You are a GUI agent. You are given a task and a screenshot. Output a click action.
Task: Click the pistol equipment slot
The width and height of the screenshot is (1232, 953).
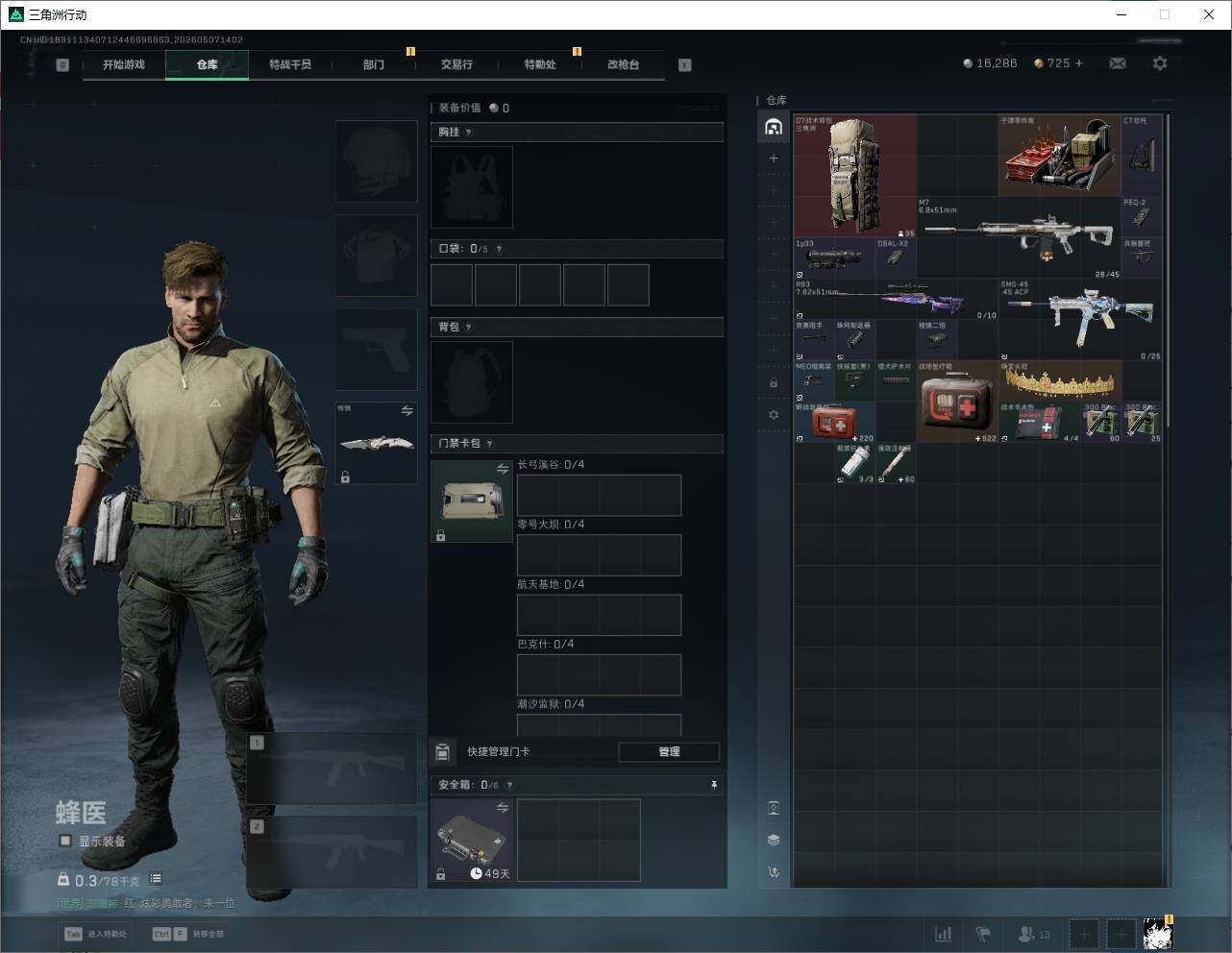(x=376, y=349)
